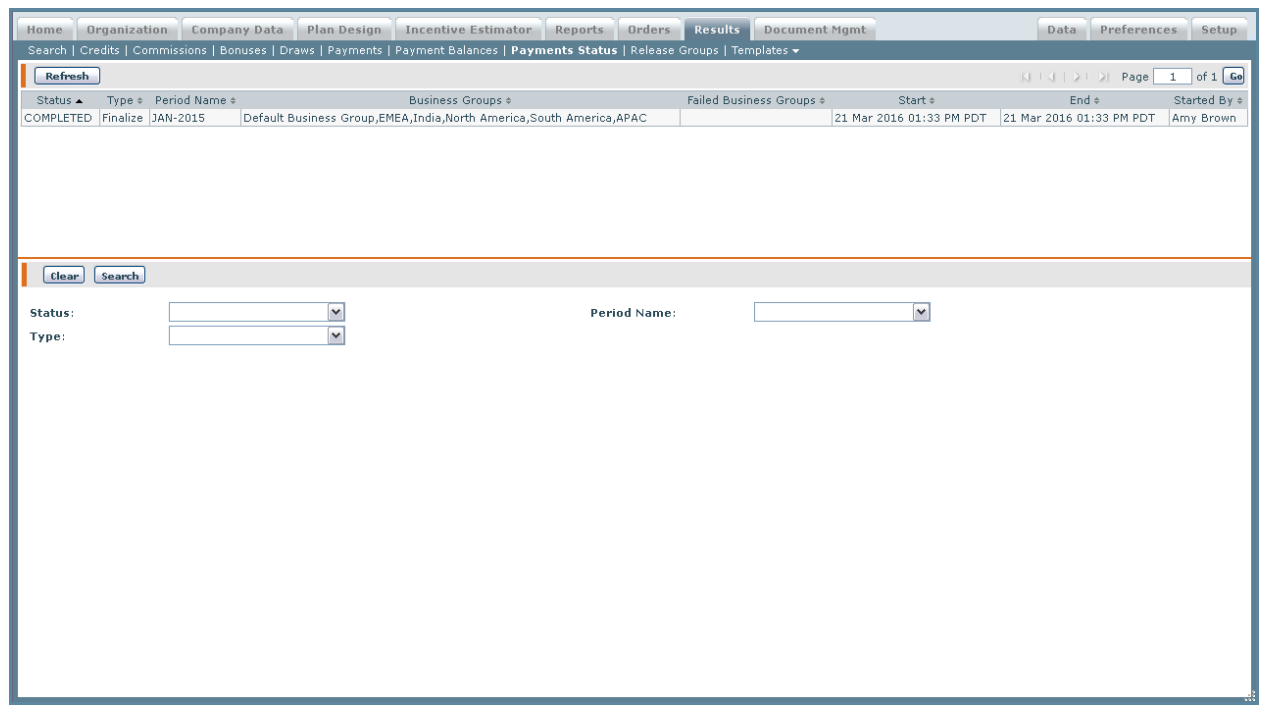The image size is (1266, 712).
Task: Expand the Period Name dropdown
Action: [x=921, y=313]
